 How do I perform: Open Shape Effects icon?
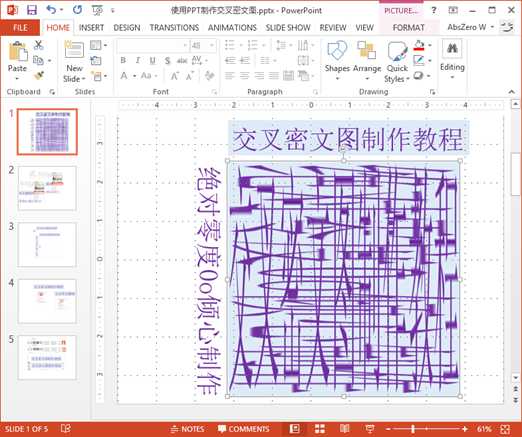(x=418, y=76)
